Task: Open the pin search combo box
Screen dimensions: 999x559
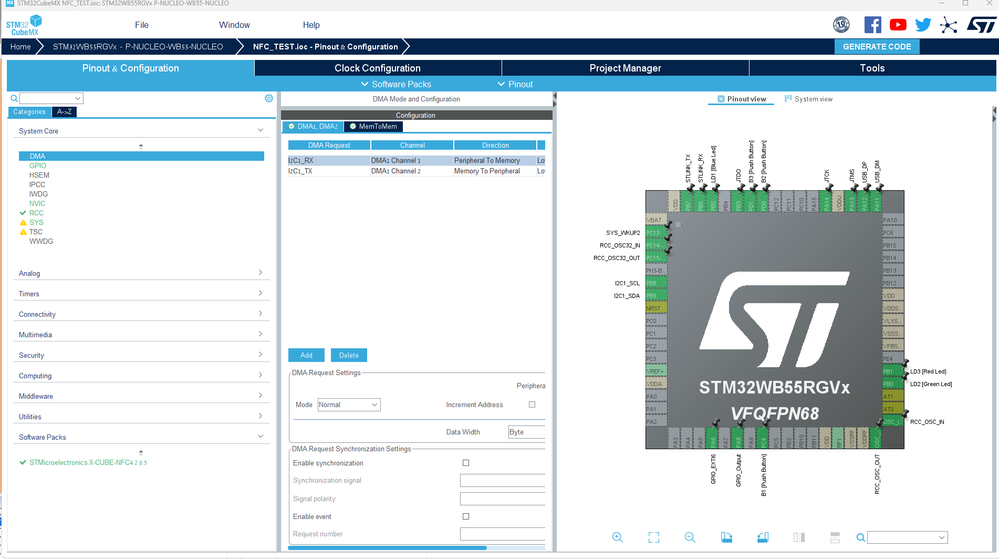Action: [x=907, y=537]
